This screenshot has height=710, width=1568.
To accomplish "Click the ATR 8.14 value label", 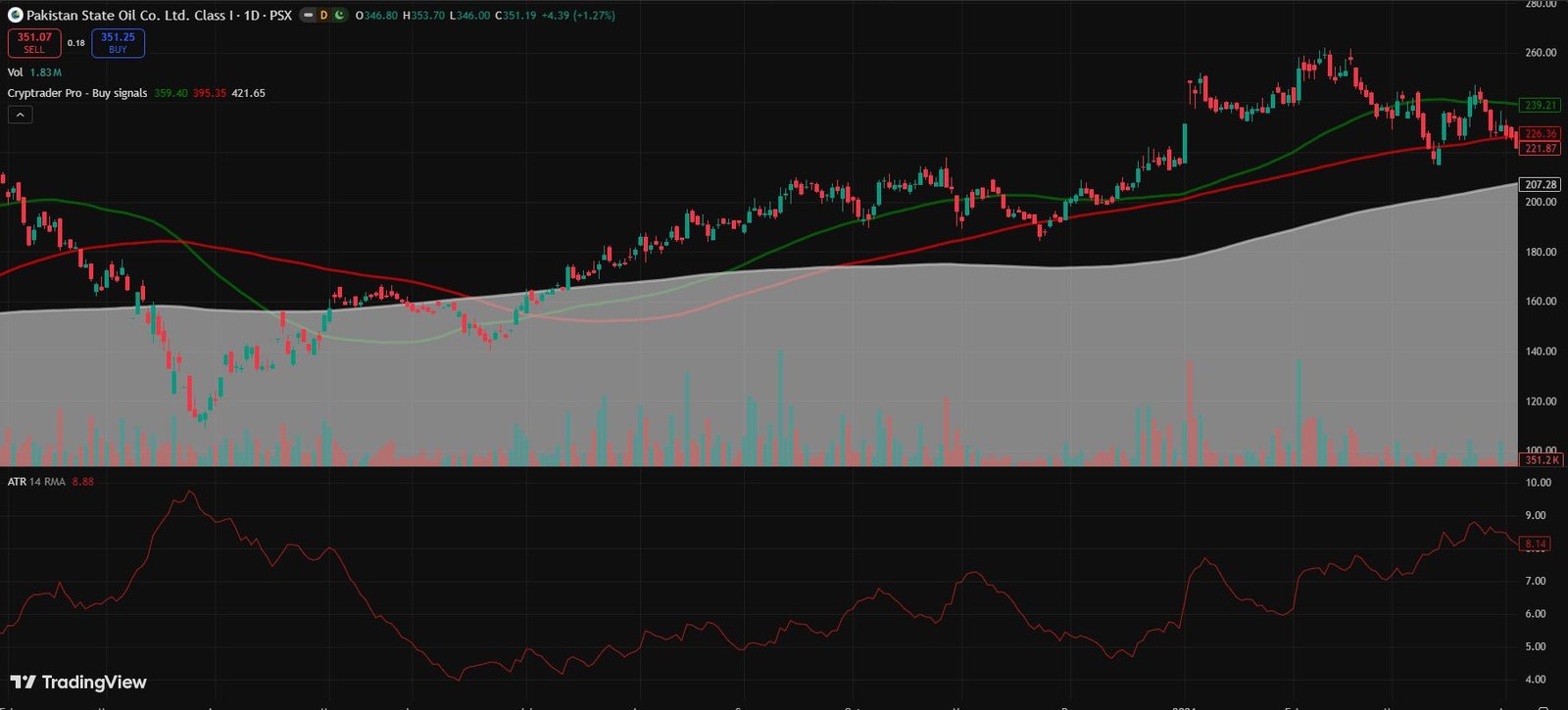I will pos(1536,544).
